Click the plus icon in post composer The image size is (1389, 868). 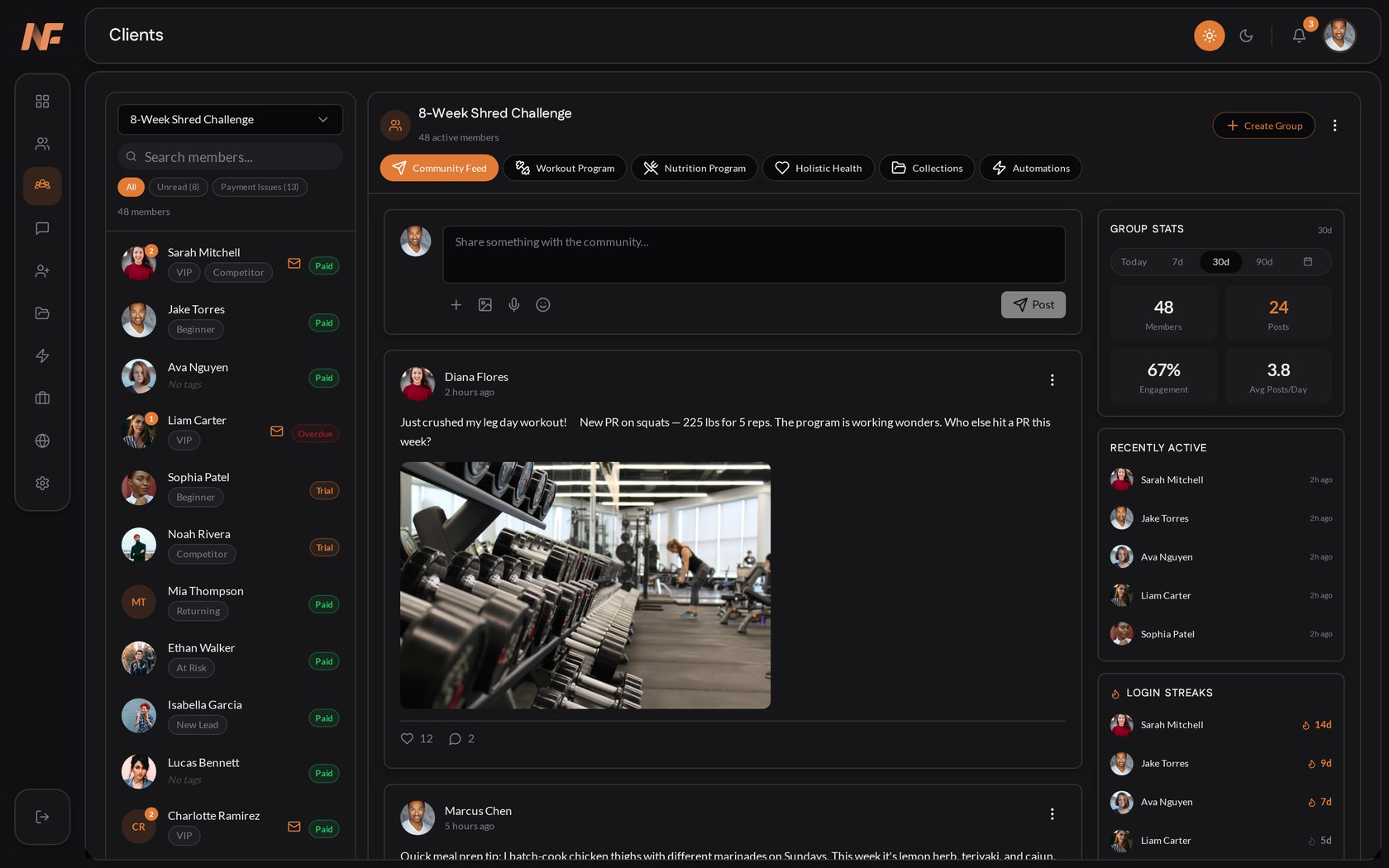pyautogui.click(x=456, y=305)
